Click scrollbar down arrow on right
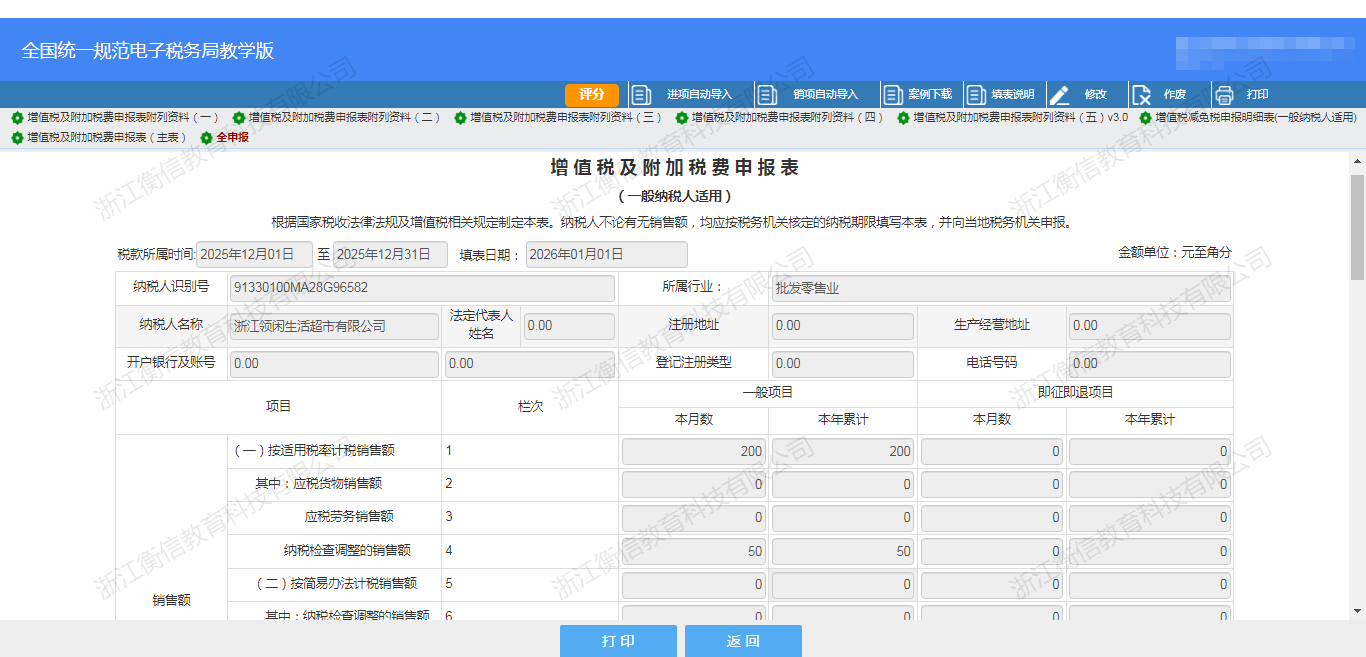Screen dimensions: 1366x657 tap(1357, 610)
